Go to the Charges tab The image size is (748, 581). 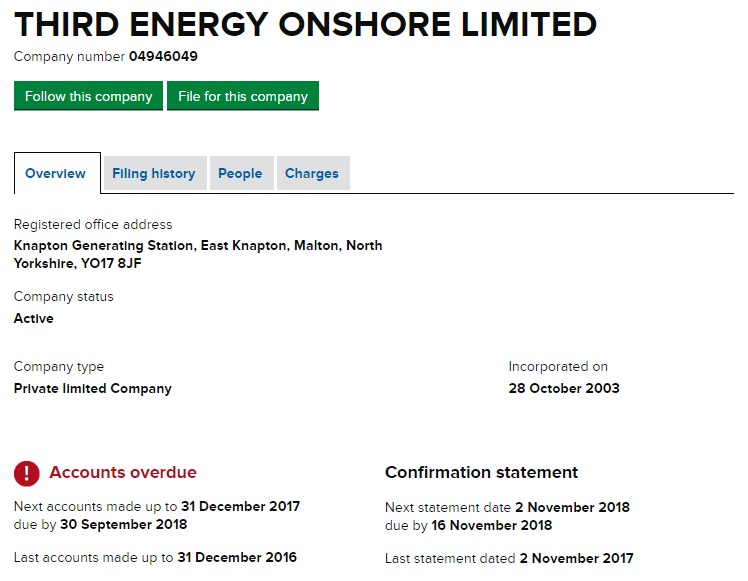[x=312, y=173]
